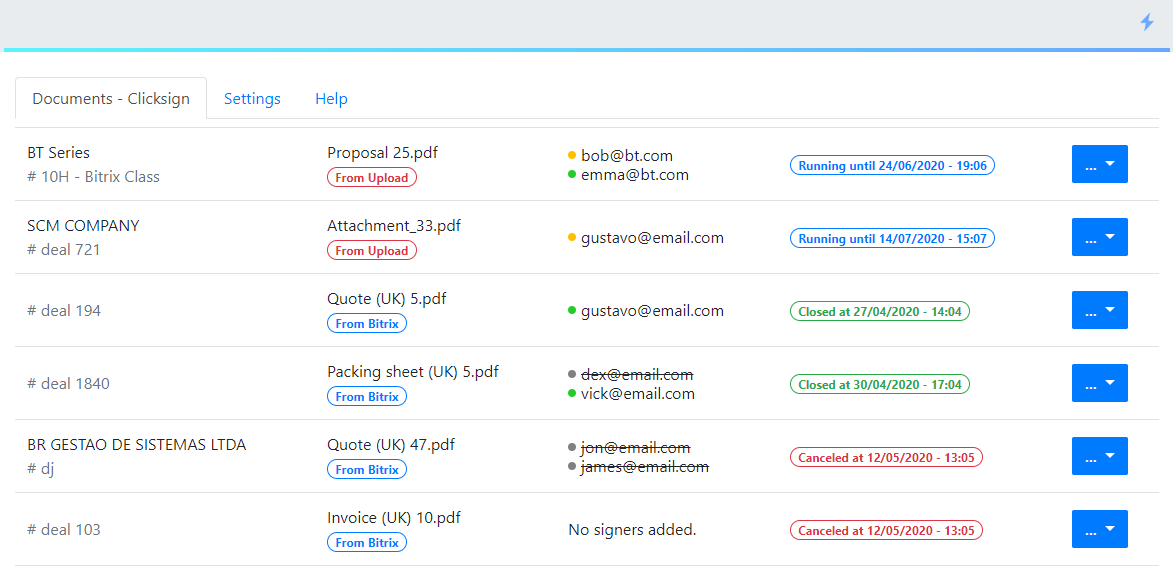Click the green status dot beside emma@bt.com
1173x583 pixels.
(572, 175)
